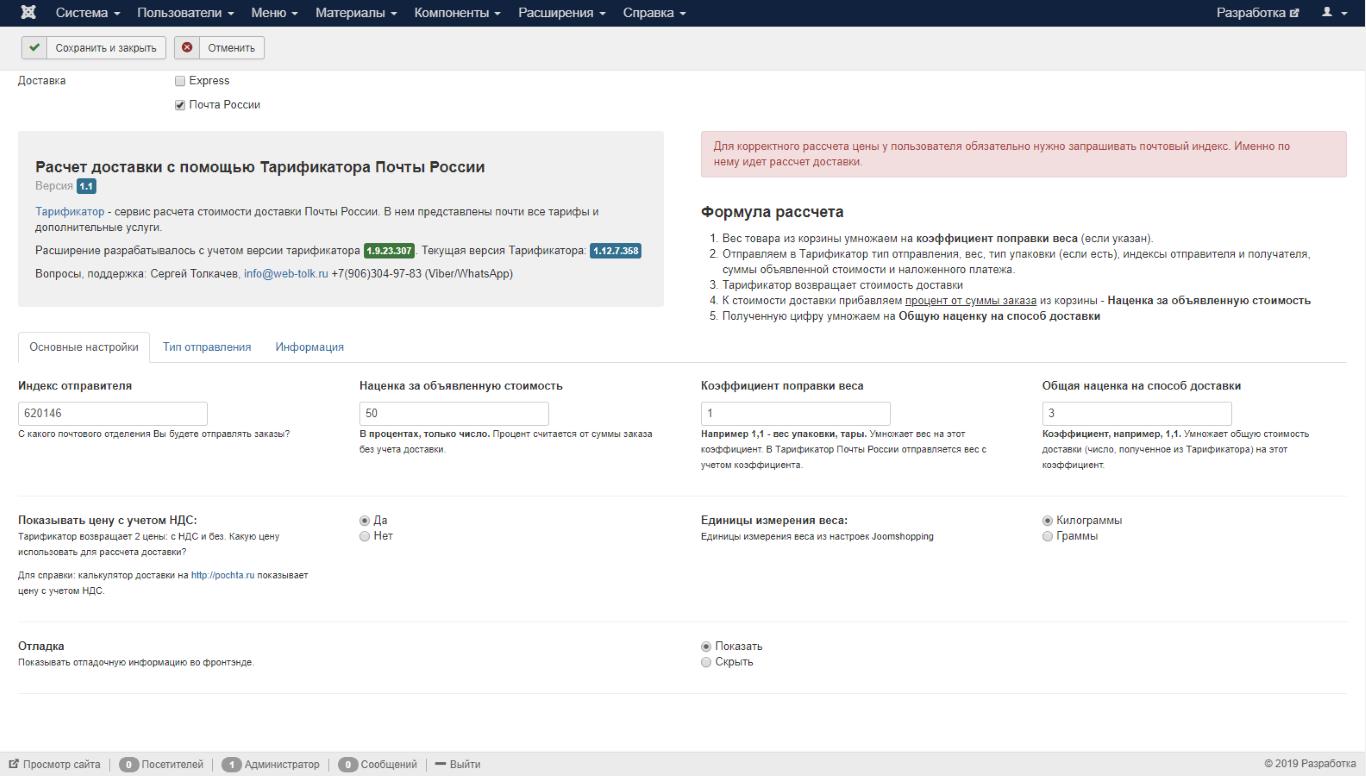The height and width of the screenshot is (776, 1366).
Task: Click red cancel icon on Отменить
Action: coord(187,48)
